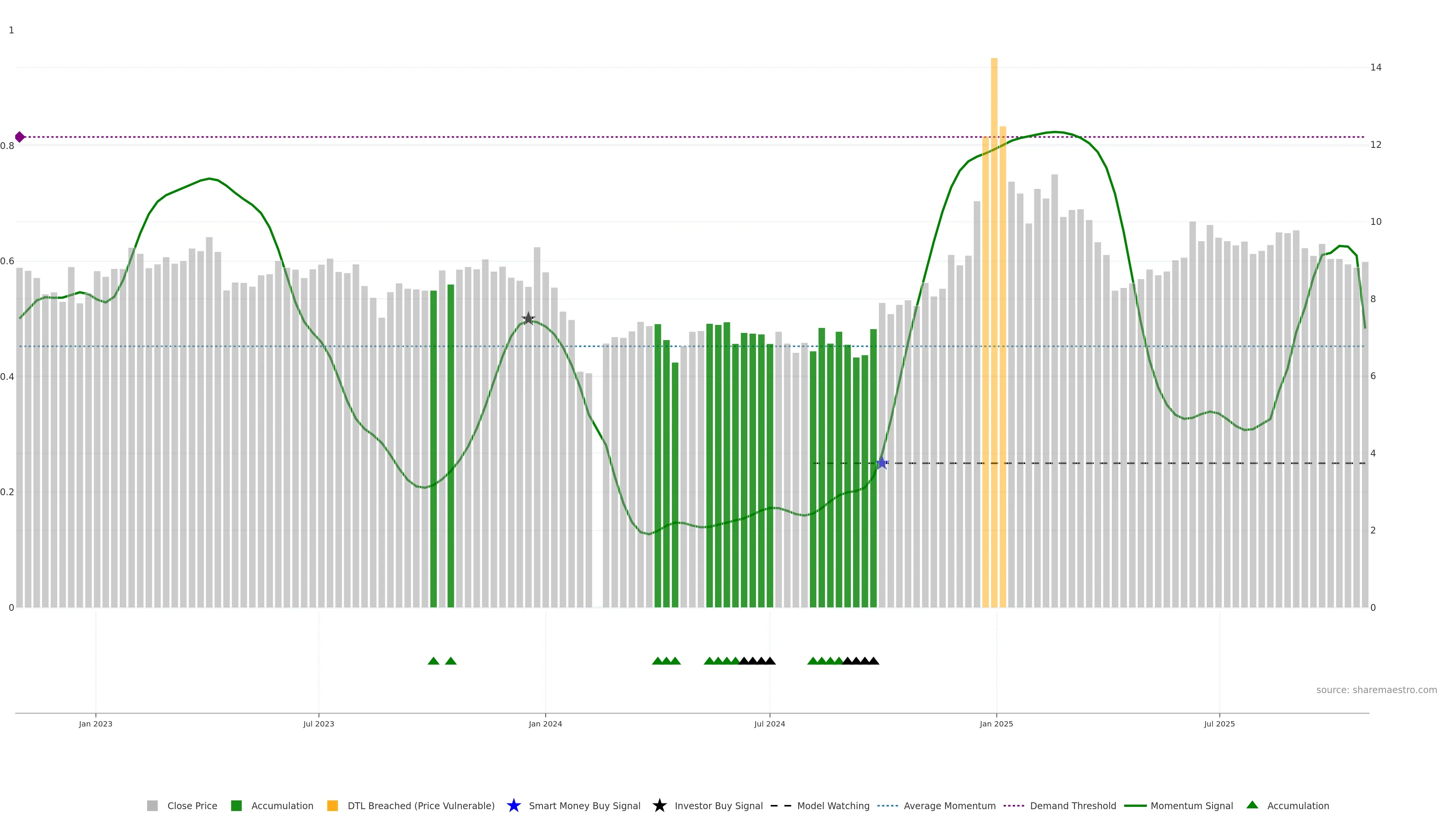This screenshot has width=1456, height=819.
Task: Click the blue Smart Money Buy Signal star on chart
Action: point(882,463)
